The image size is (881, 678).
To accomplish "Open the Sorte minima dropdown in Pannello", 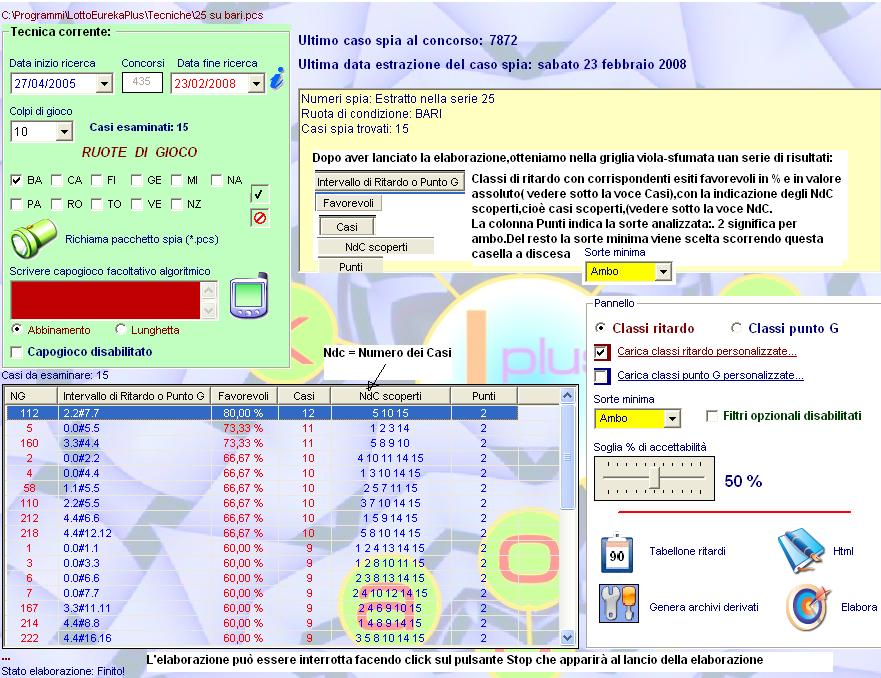I will [x=672, y=418].
